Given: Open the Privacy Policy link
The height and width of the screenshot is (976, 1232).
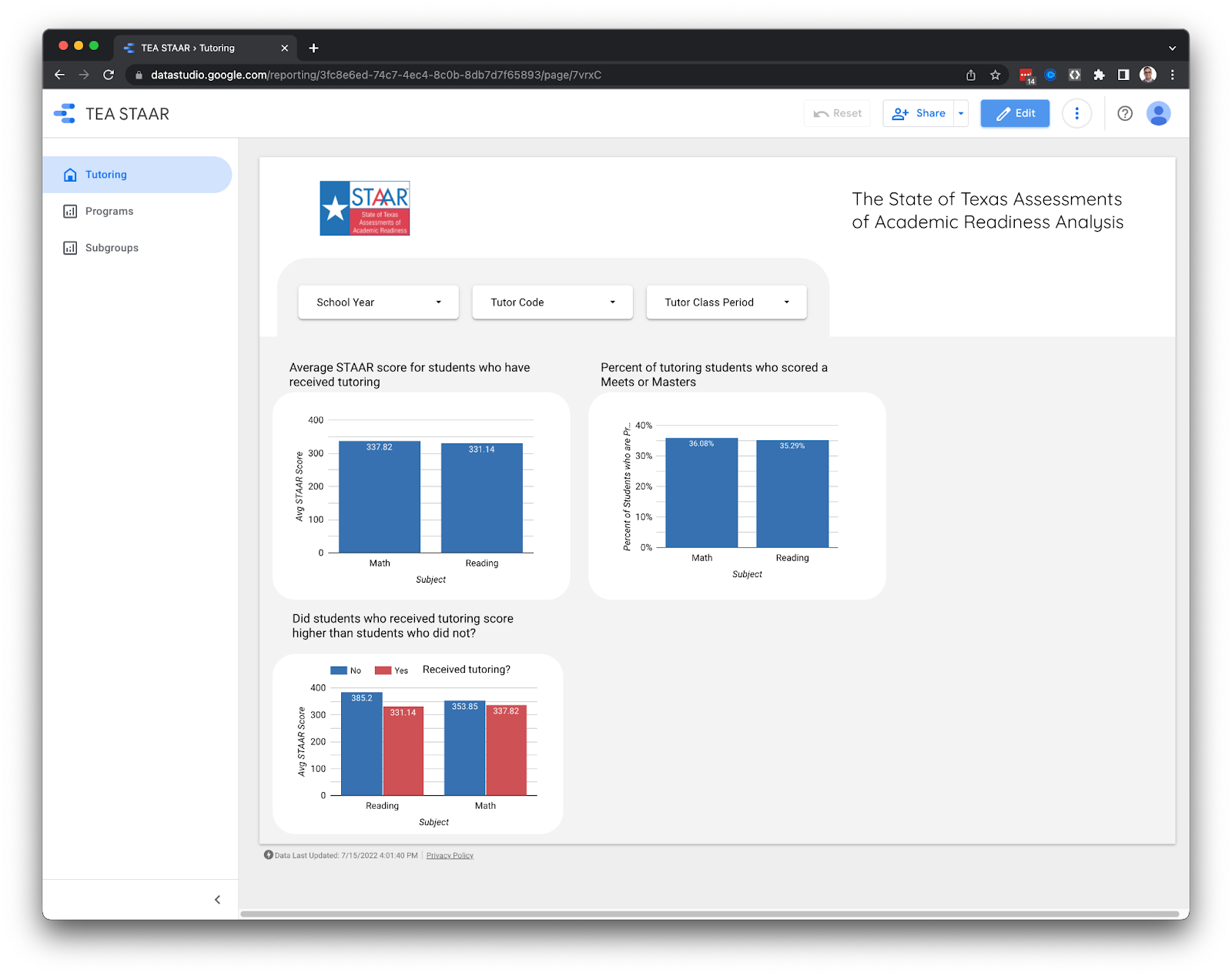Looking at the screenshot, I should pos(449,855).
